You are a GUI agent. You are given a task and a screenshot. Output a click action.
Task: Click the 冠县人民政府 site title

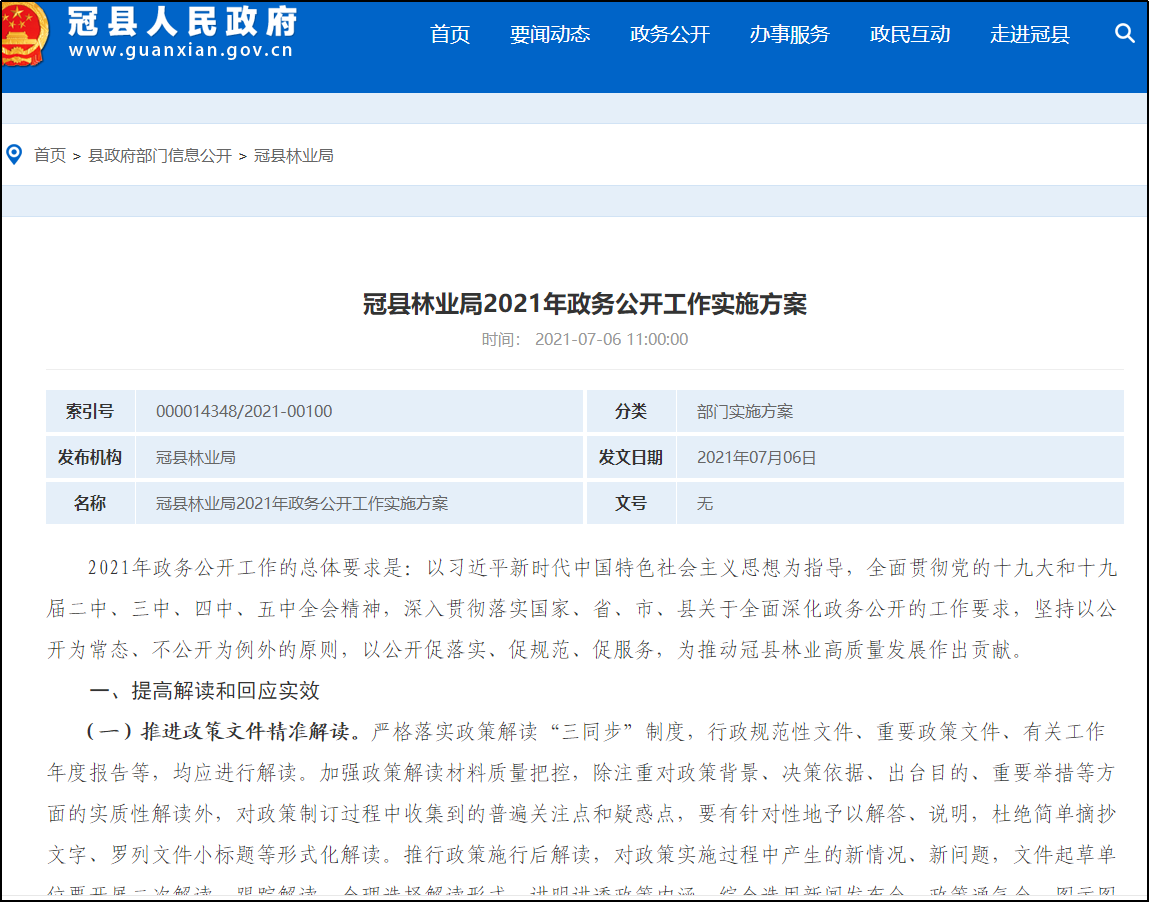point(183,21)
